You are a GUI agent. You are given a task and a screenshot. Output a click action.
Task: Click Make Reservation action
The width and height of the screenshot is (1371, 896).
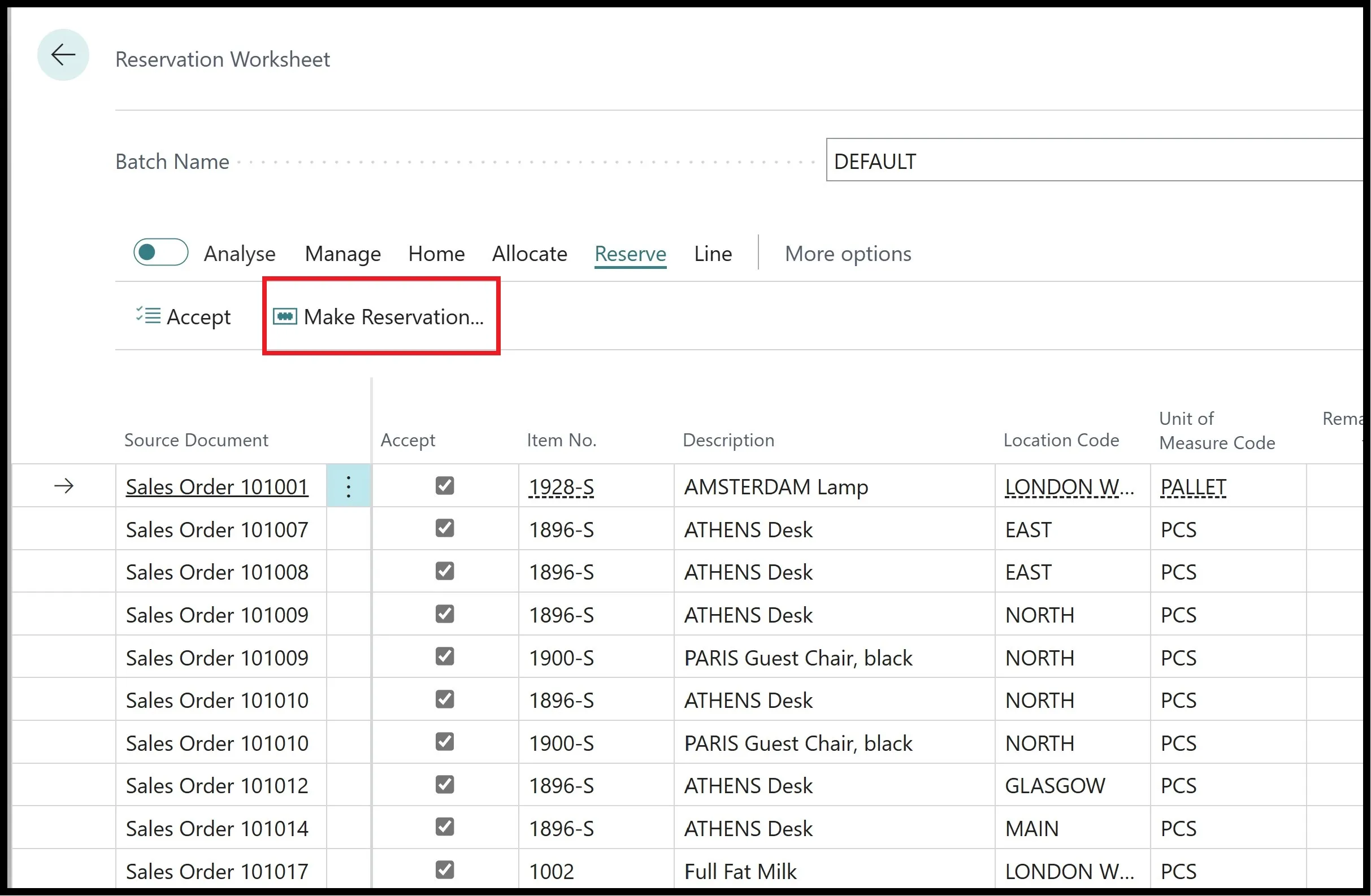tap(379, 316)
